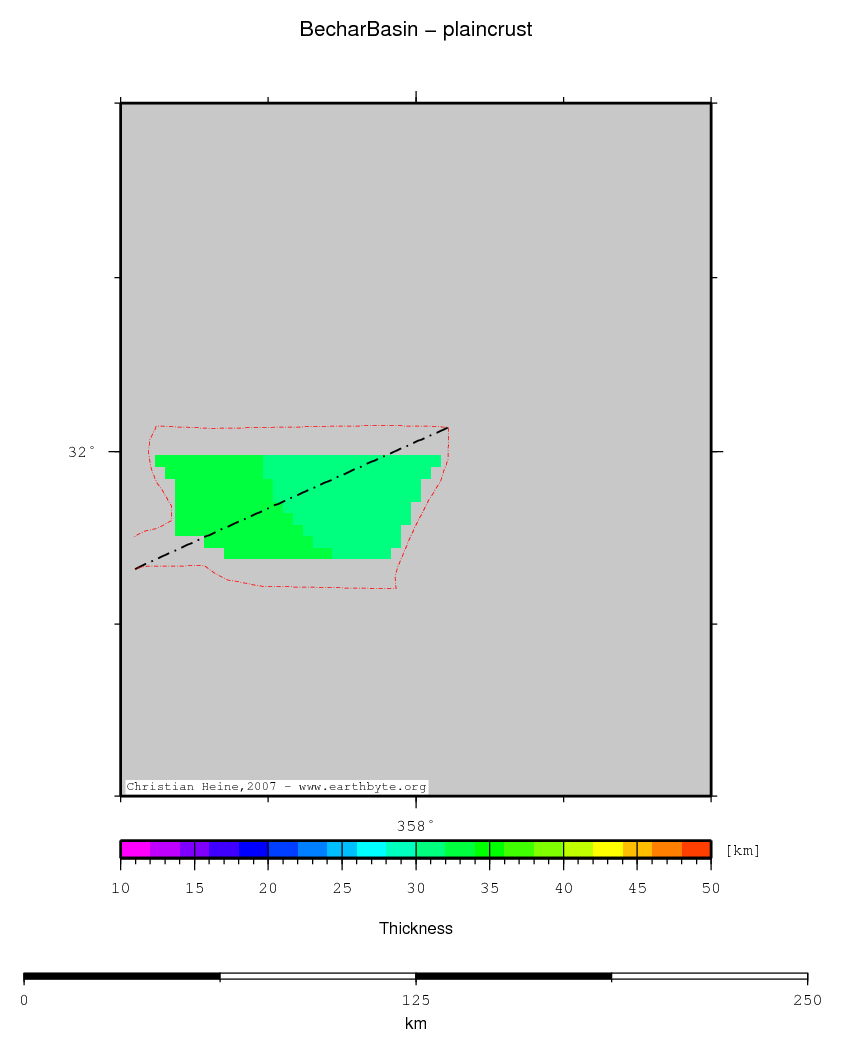This screenshot has width=841, height=1050.
Task: Click the 32° latitude label
Action: [82, 452]
